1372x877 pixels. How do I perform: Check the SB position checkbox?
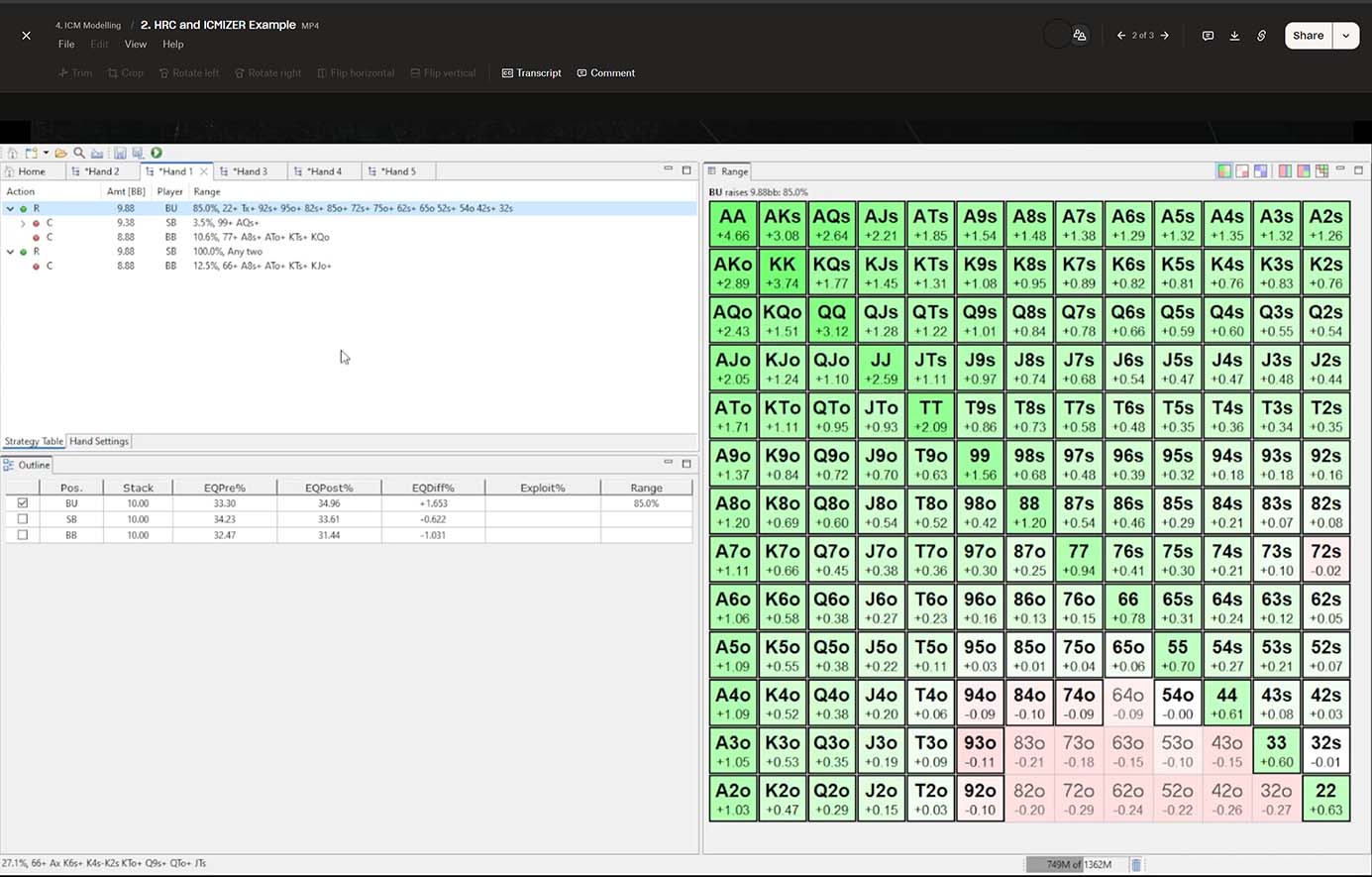click(23, 519)
